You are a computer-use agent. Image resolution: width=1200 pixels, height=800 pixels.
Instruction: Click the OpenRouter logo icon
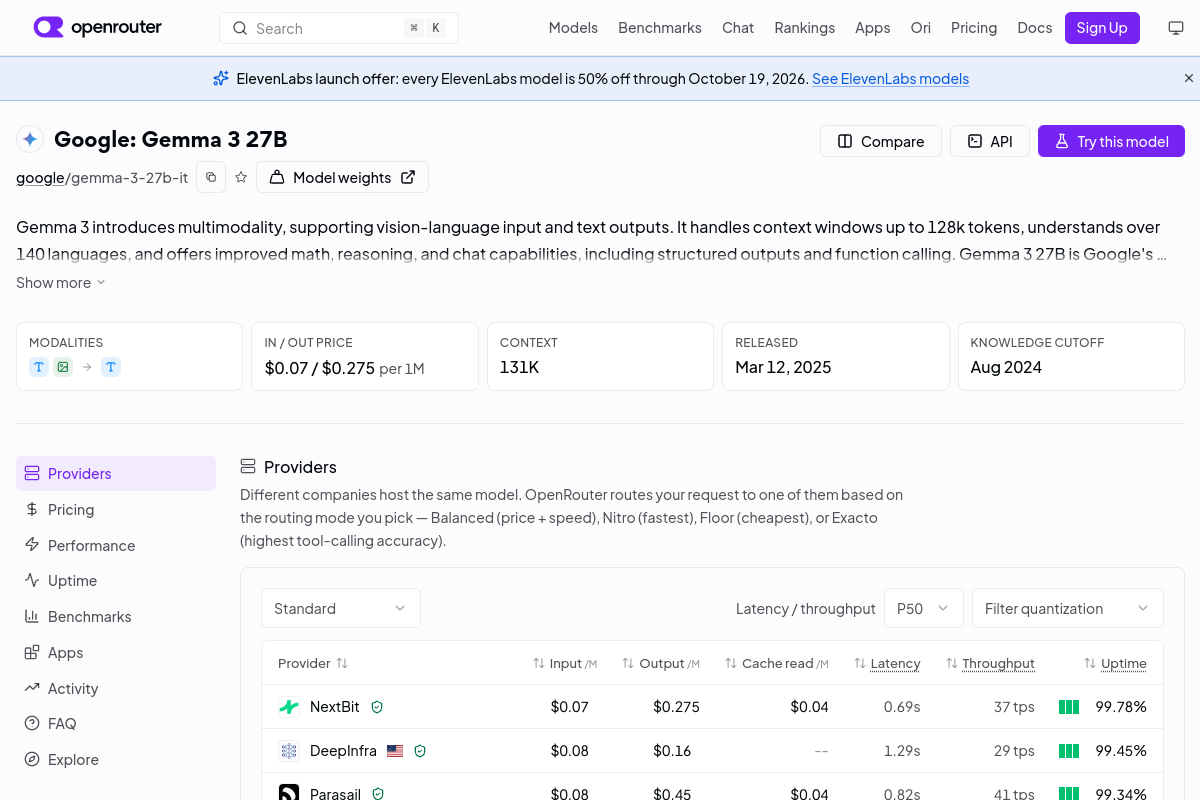coord(48,27)
